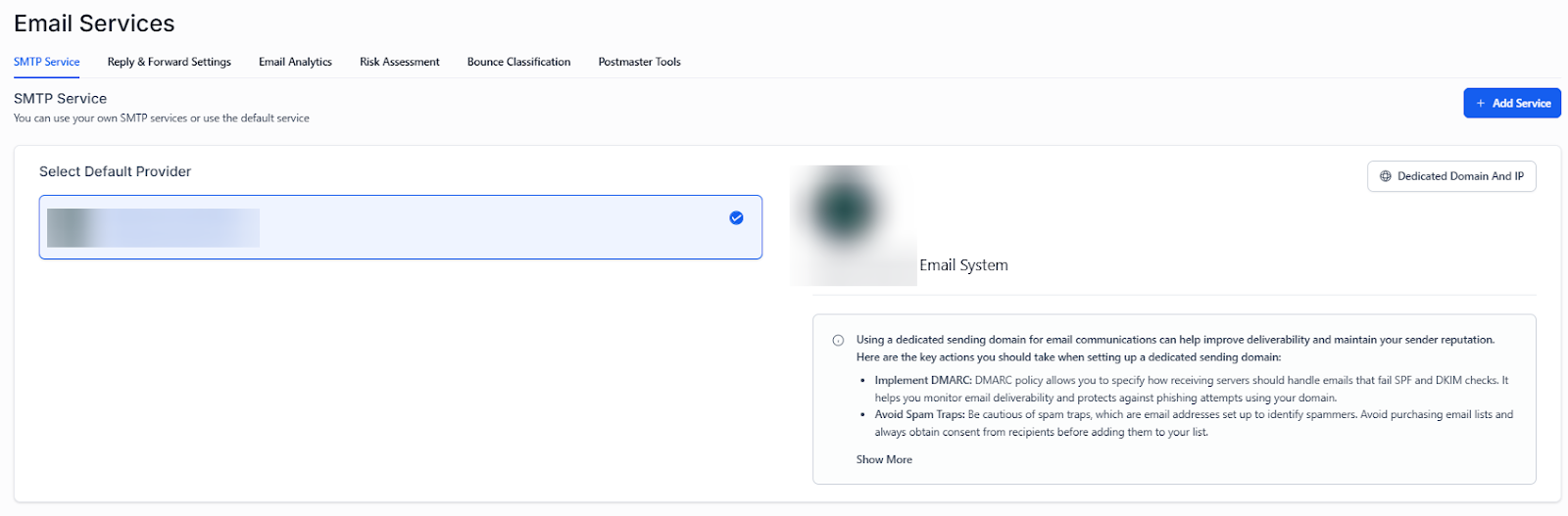Select the SMTP Service tab

point(47,62)
